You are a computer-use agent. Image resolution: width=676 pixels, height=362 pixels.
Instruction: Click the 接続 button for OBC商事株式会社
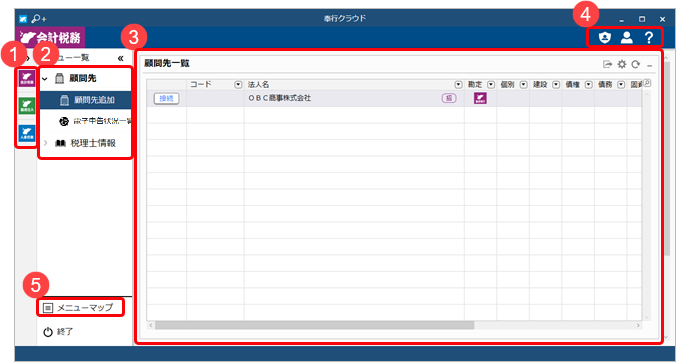coord(166,99)
